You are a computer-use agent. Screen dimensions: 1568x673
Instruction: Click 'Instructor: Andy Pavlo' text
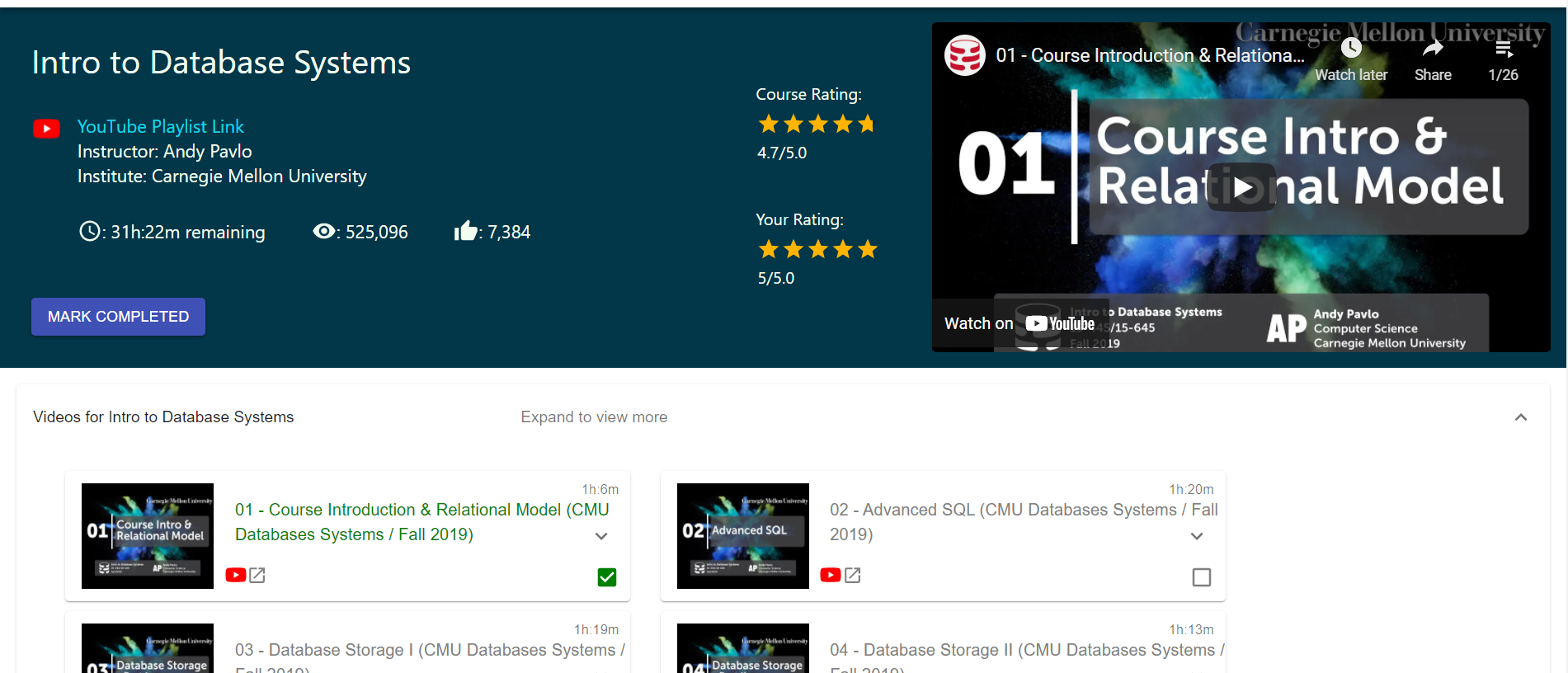(165, 152)
